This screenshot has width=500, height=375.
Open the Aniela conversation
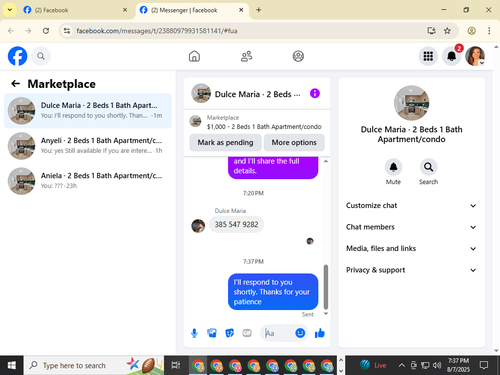[x=88, y=181]
